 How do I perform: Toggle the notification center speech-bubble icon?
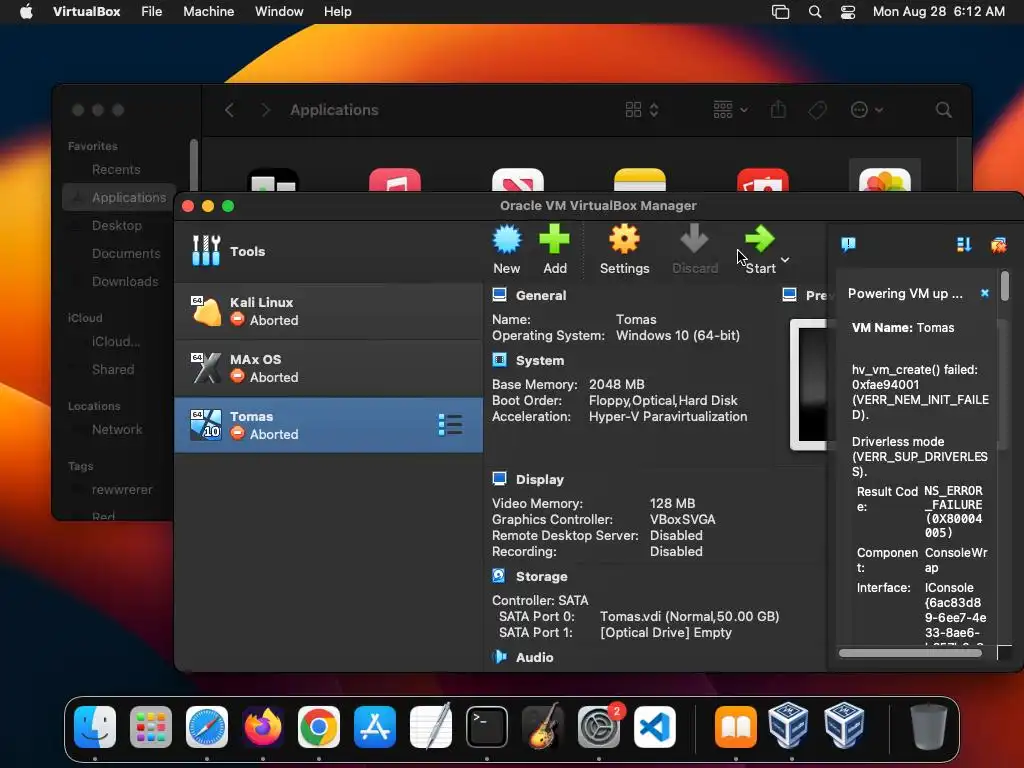pyautogui.click(x=848, y=245)
